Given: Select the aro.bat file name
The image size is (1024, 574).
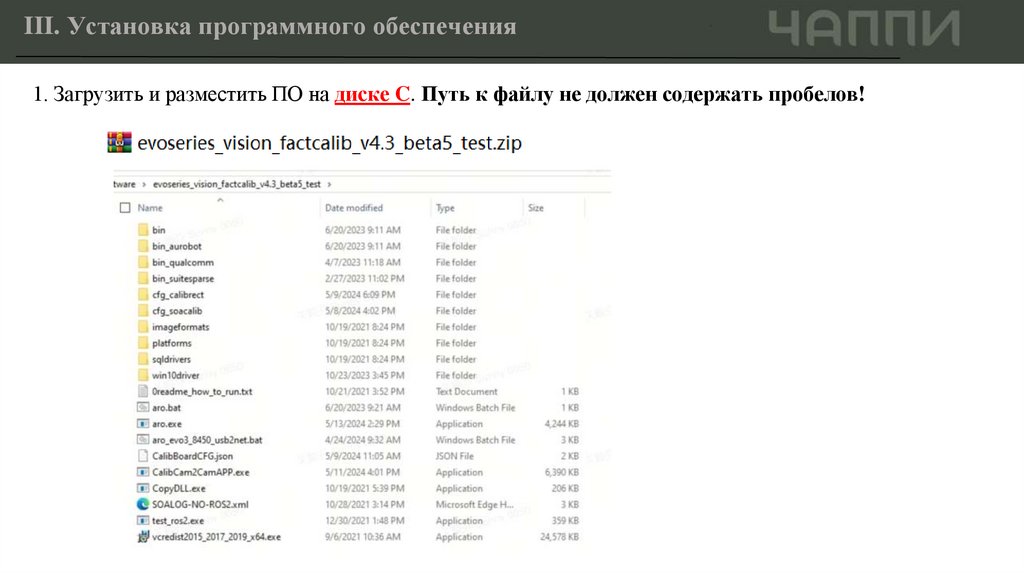Looking at the screenshot, I should [167, 407].
